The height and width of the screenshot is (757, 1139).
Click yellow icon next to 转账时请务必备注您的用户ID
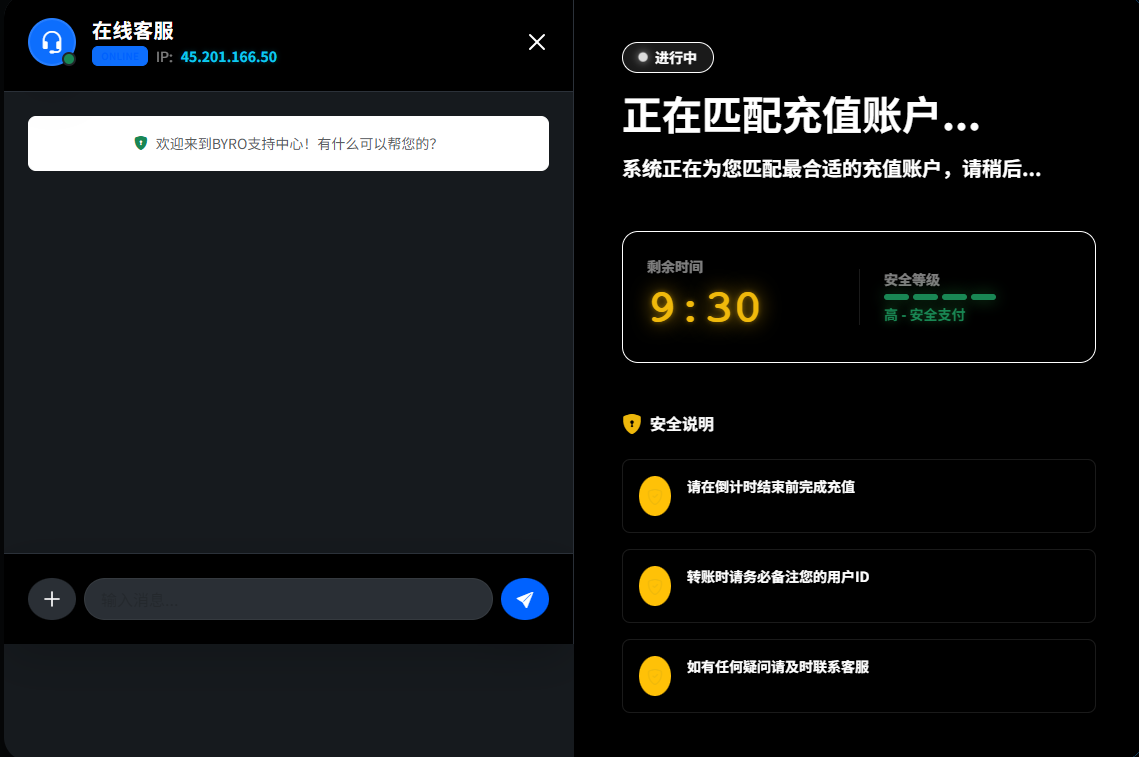pyautogui.click(x=655, y=586)
